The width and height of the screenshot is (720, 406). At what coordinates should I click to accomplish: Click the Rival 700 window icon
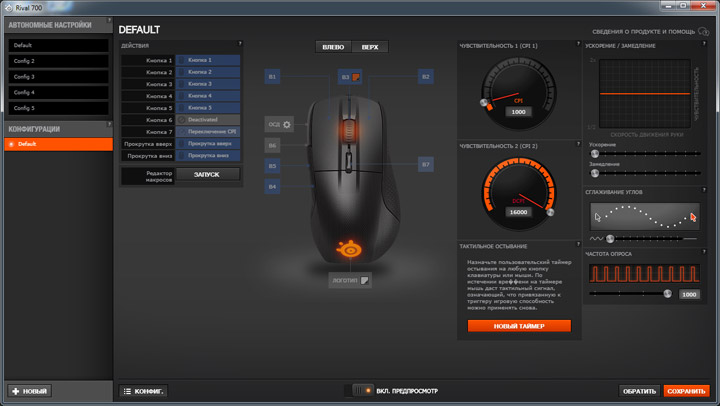(x=8, y=7)
